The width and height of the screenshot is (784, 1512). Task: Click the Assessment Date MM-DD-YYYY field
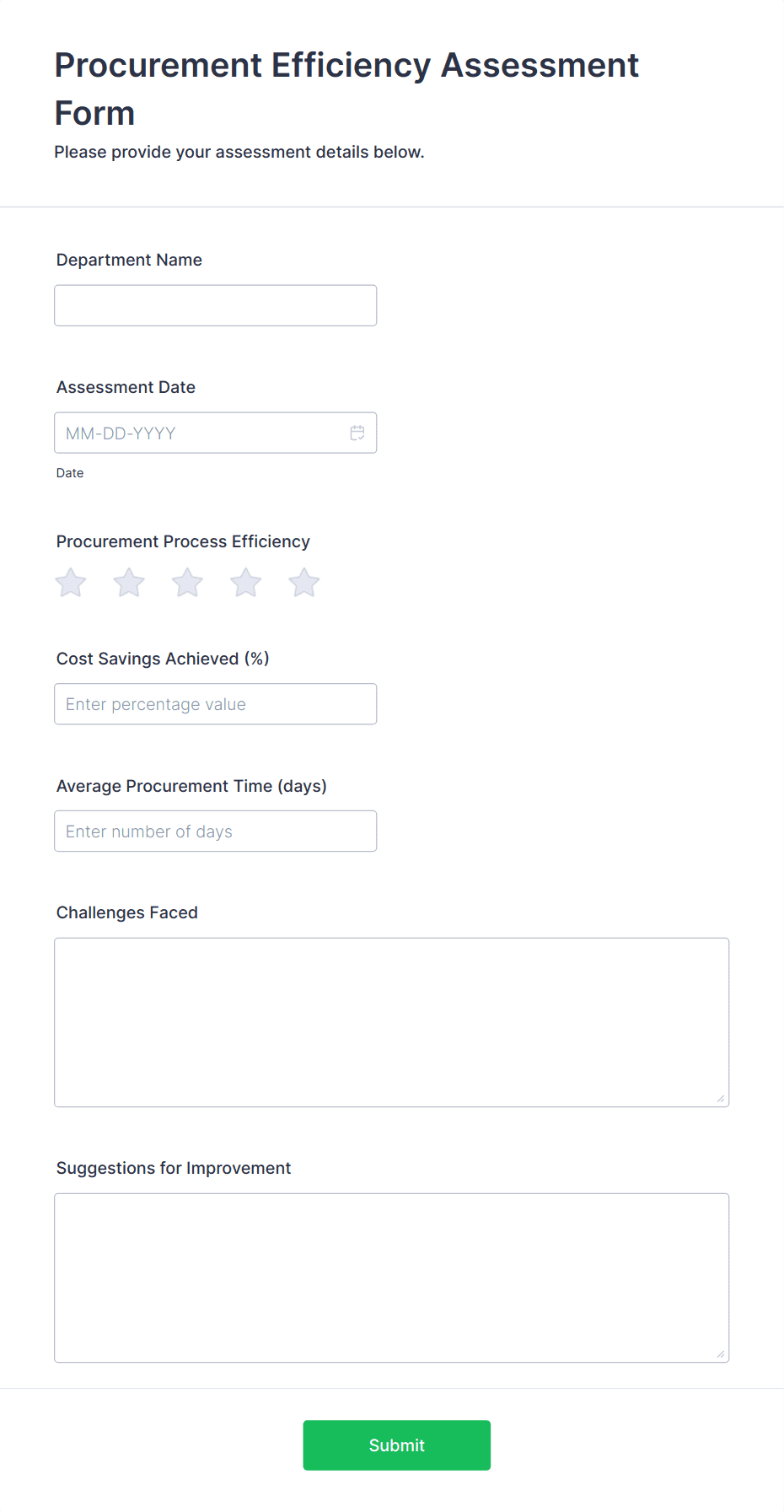click(x=216, y=433)
